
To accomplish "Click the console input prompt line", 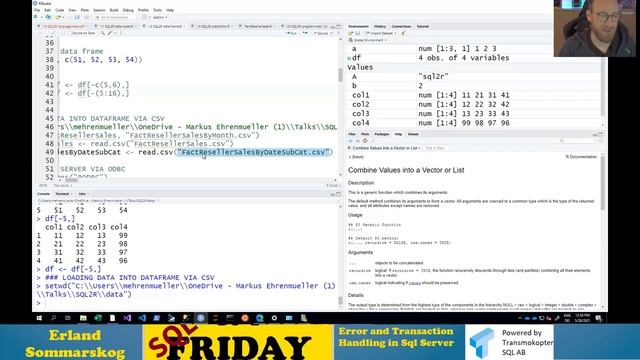I will (x=188, y=303).
